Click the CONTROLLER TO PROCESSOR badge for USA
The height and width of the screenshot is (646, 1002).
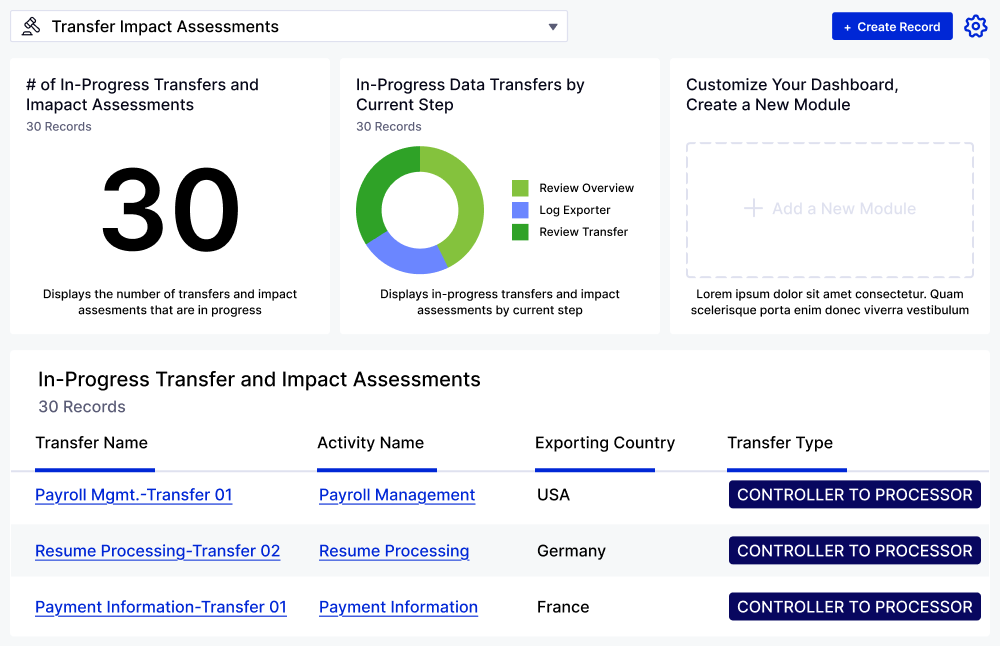[854, 495]
